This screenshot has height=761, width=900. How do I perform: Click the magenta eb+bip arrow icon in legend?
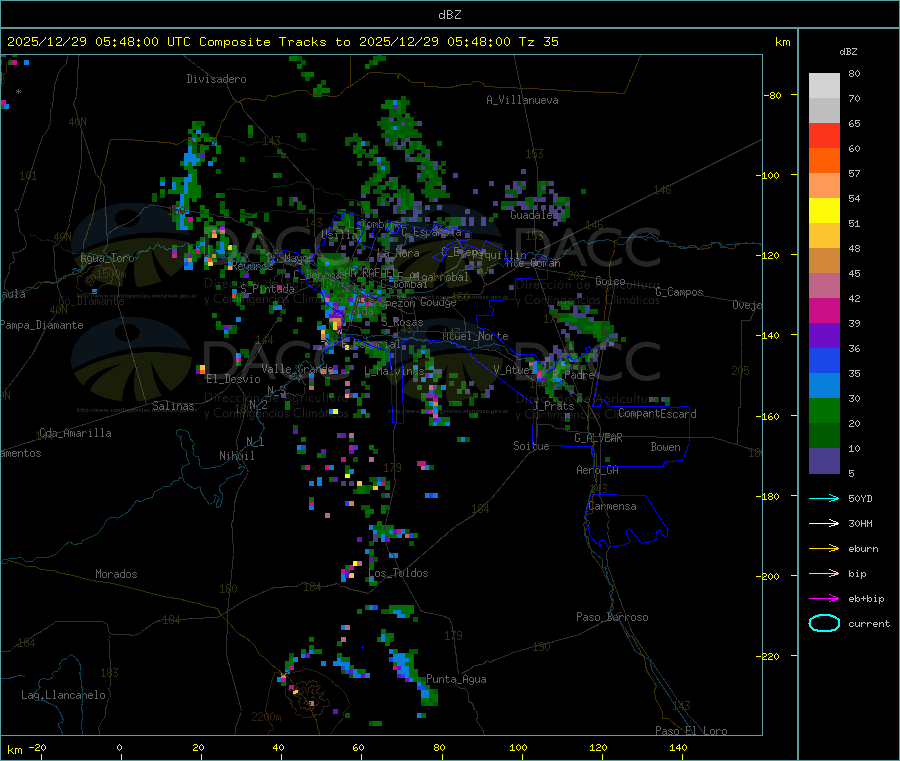[x=824, y=599]
